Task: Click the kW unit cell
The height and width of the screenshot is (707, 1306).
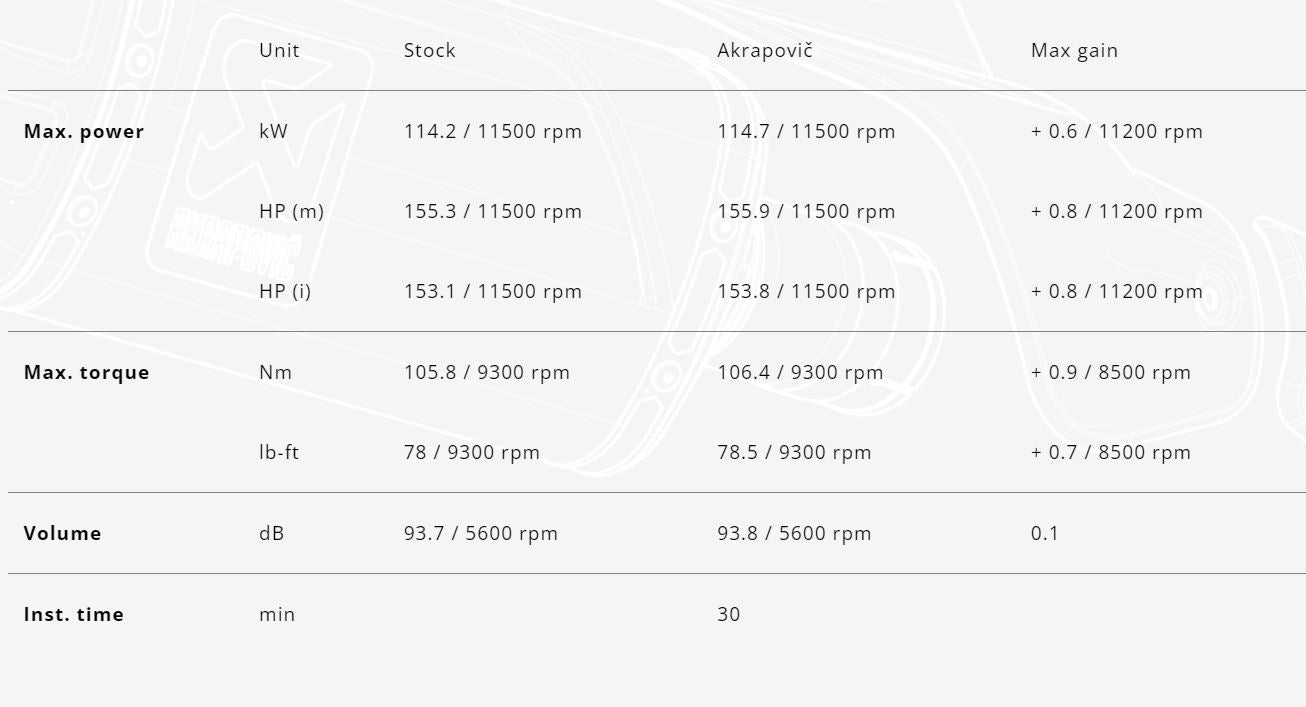Action: [x=273, y=131]
